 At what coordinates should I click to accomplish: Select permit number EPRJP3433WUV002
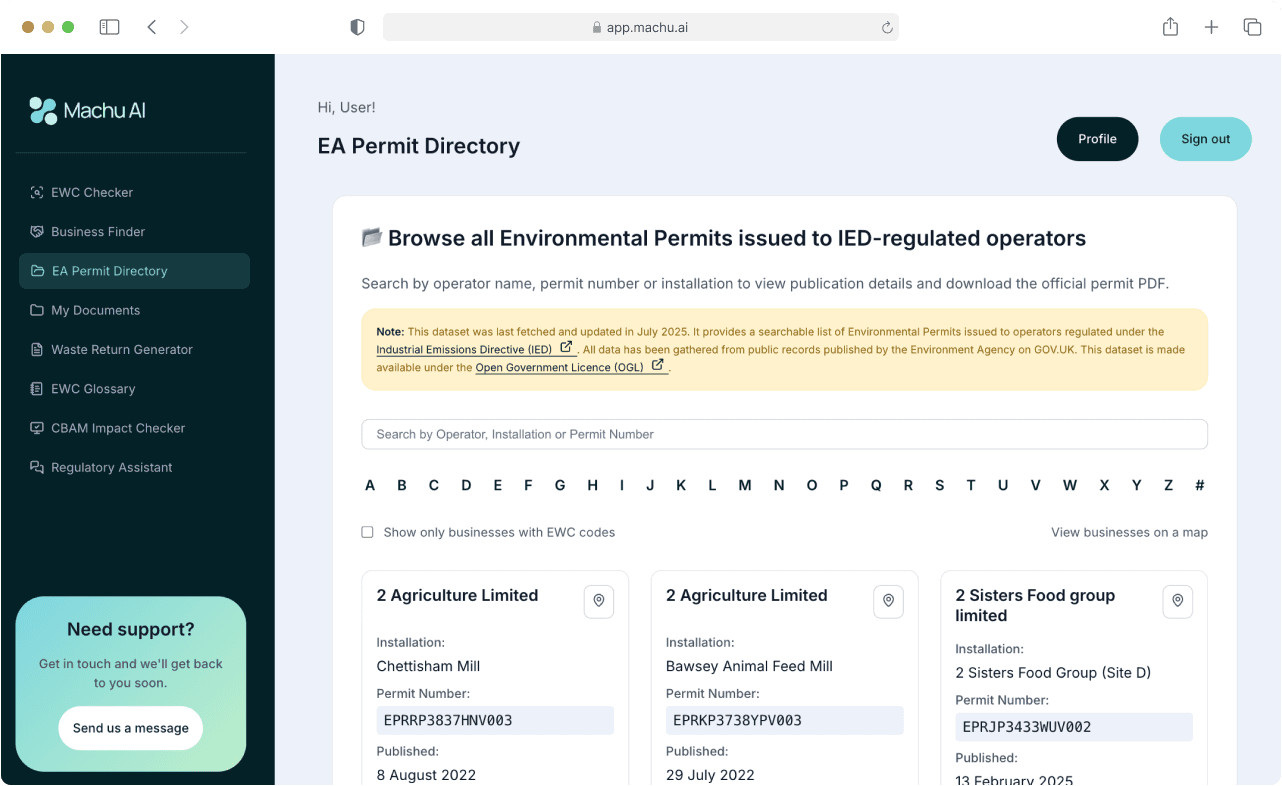coord(1074,727)
